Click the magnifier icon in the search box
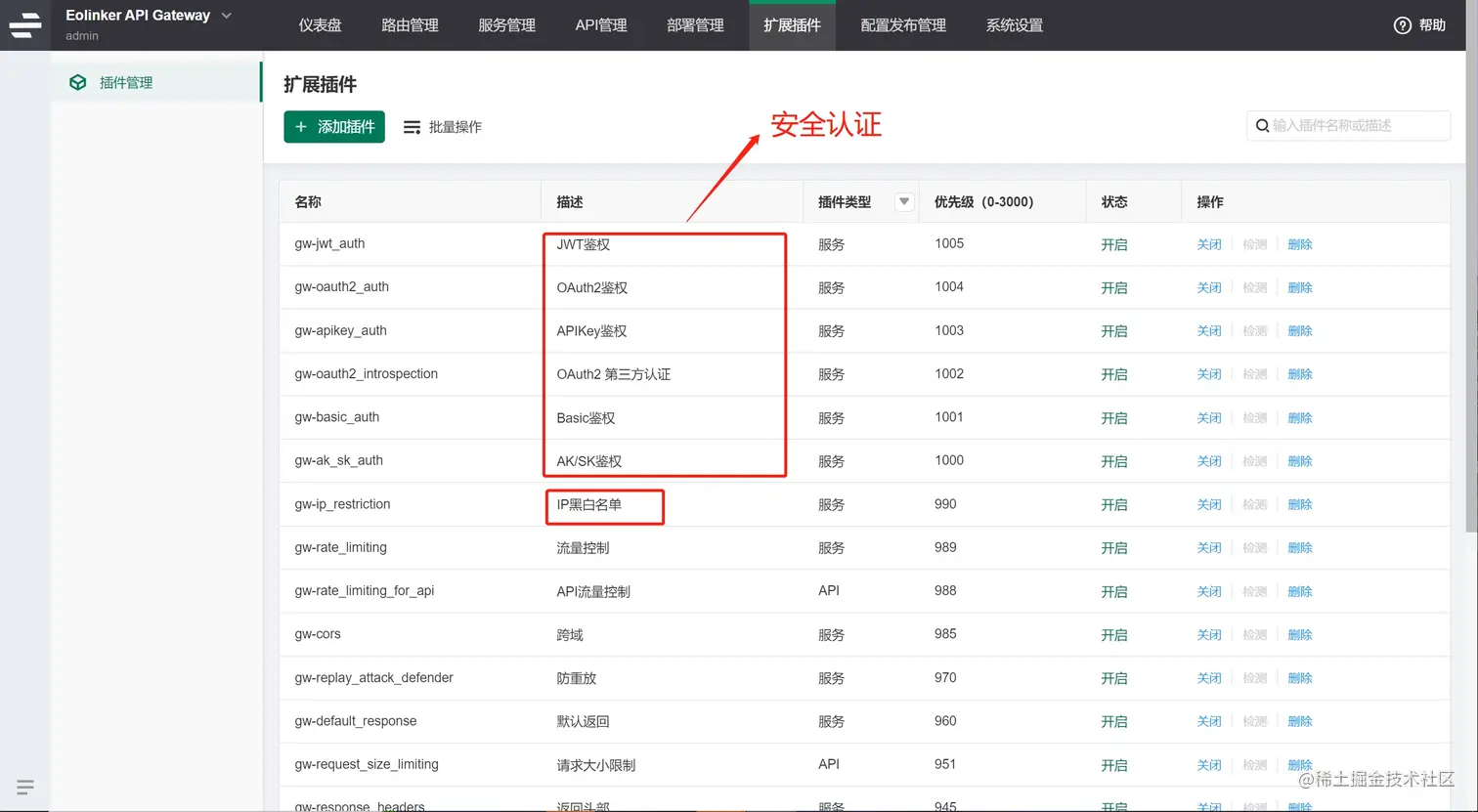This screenshot has height=812, width=1478. click(x=1262, y=126)
